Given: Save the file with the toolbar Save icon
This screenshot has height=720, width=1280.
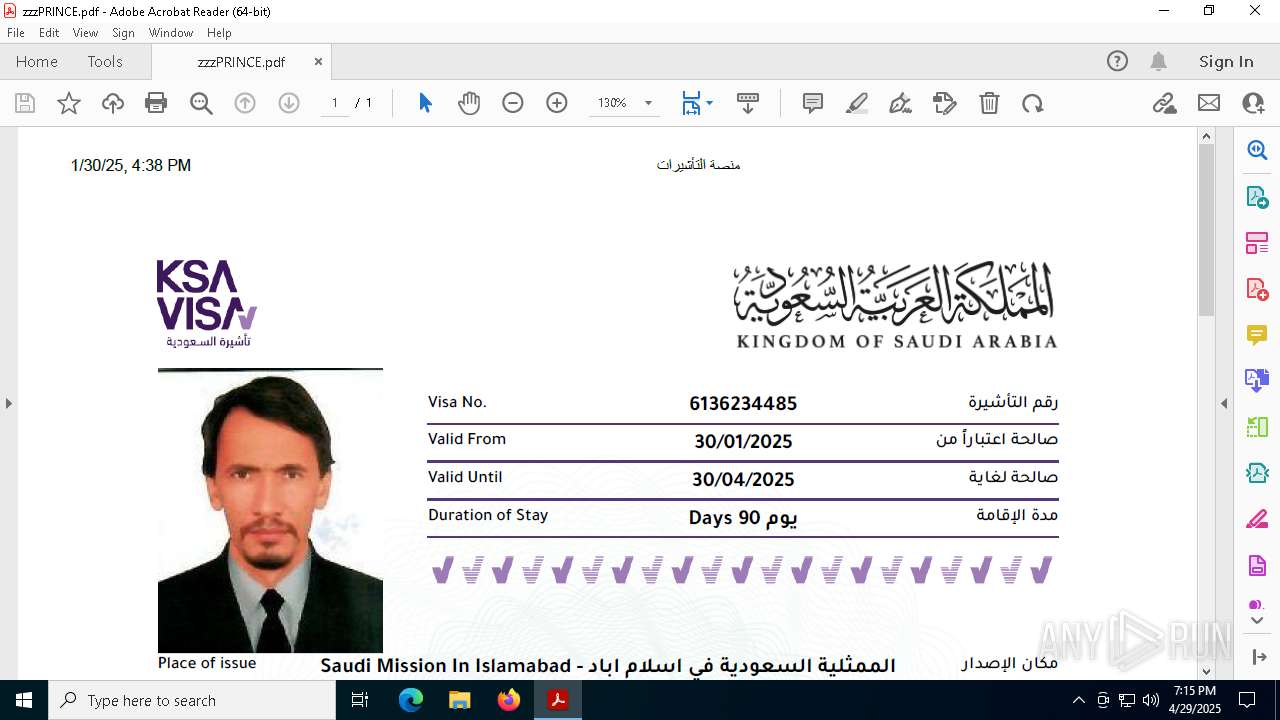Looking at the screenshot, I should (25, 103).
